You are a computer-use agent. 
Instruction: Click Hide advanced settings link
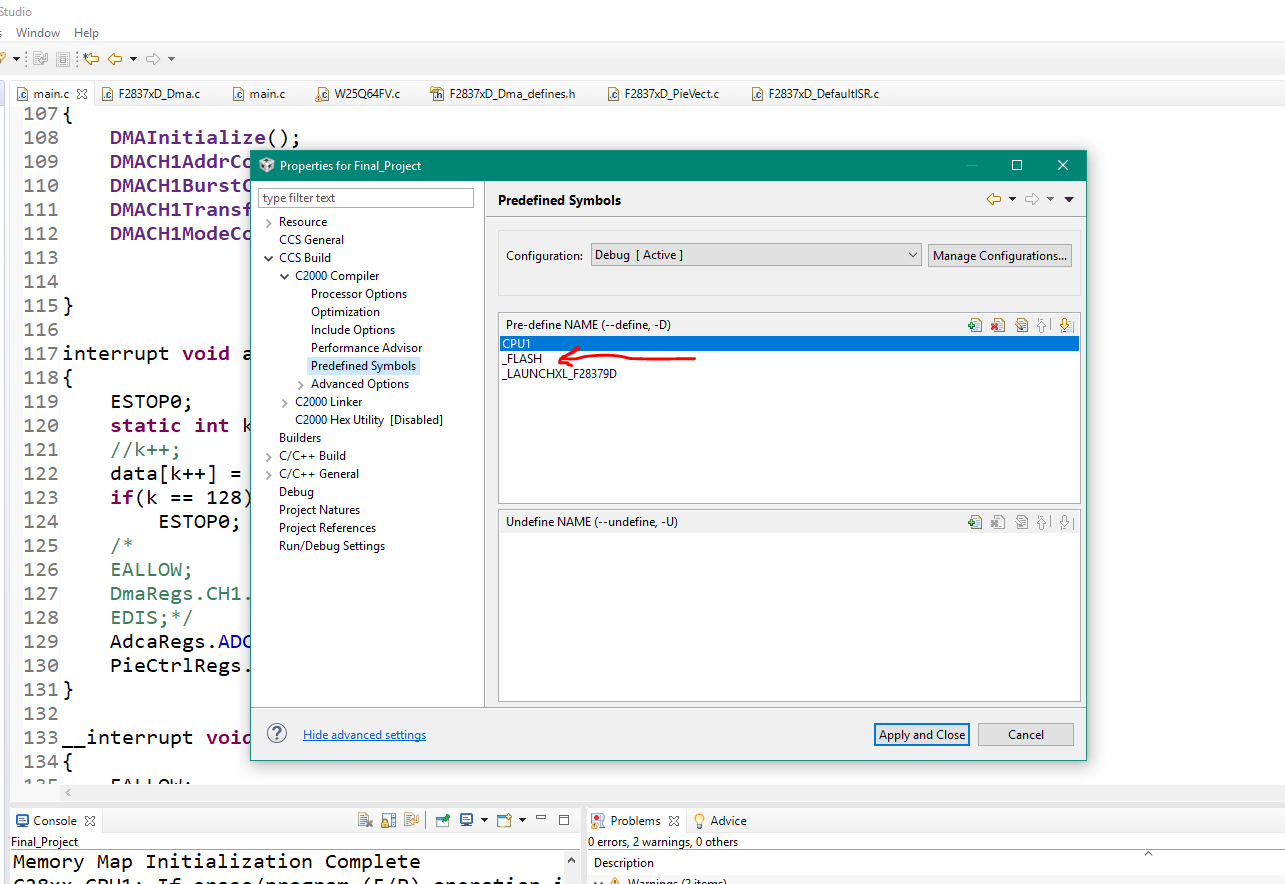click(x=364, y=735)
